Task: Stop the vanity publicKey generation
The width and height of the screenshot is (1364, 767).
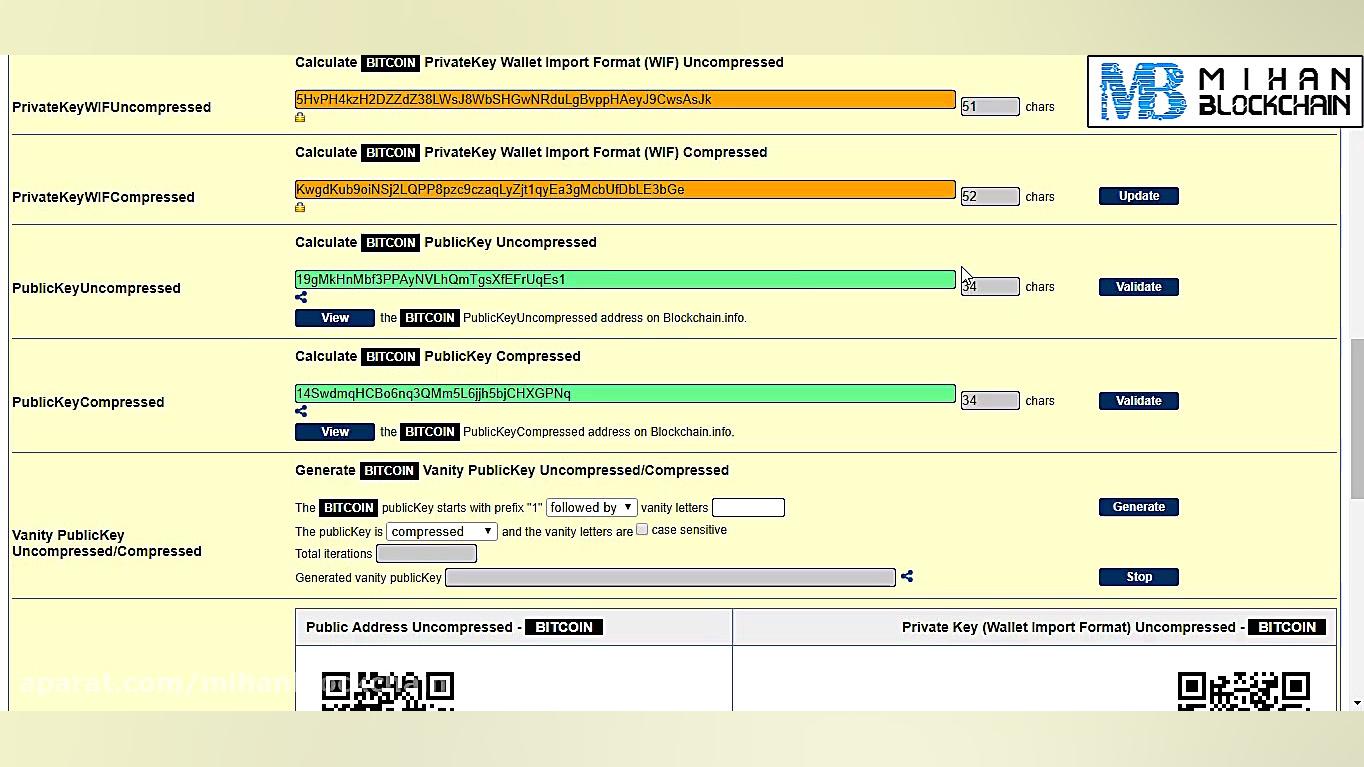Action: click(1139, 577)
